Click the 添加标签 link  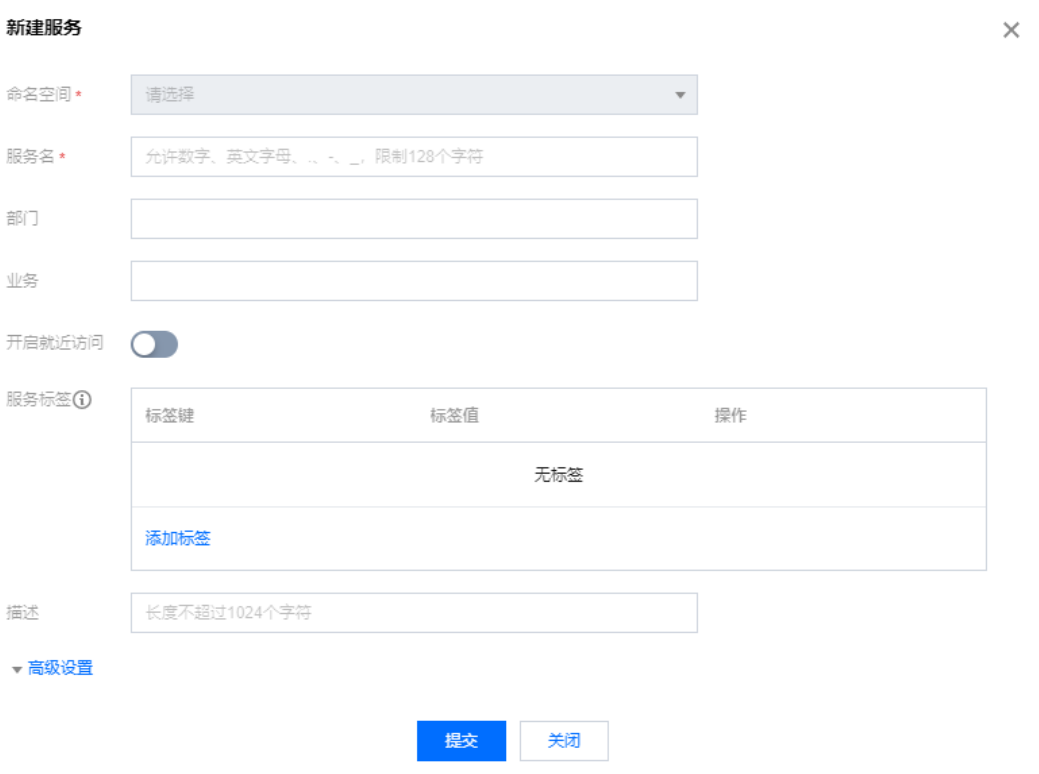pyautogui.click(x=178, y=538)
